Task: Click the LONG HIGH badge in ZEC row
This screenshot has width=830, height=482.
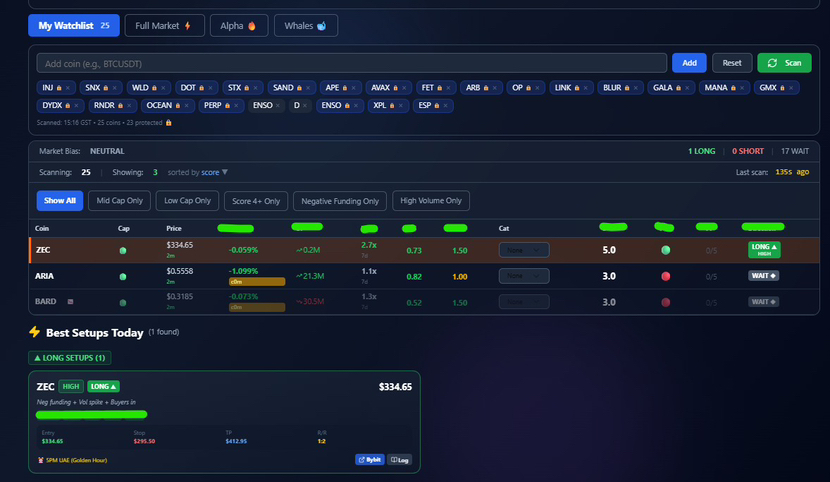Action: click(764, 250)
